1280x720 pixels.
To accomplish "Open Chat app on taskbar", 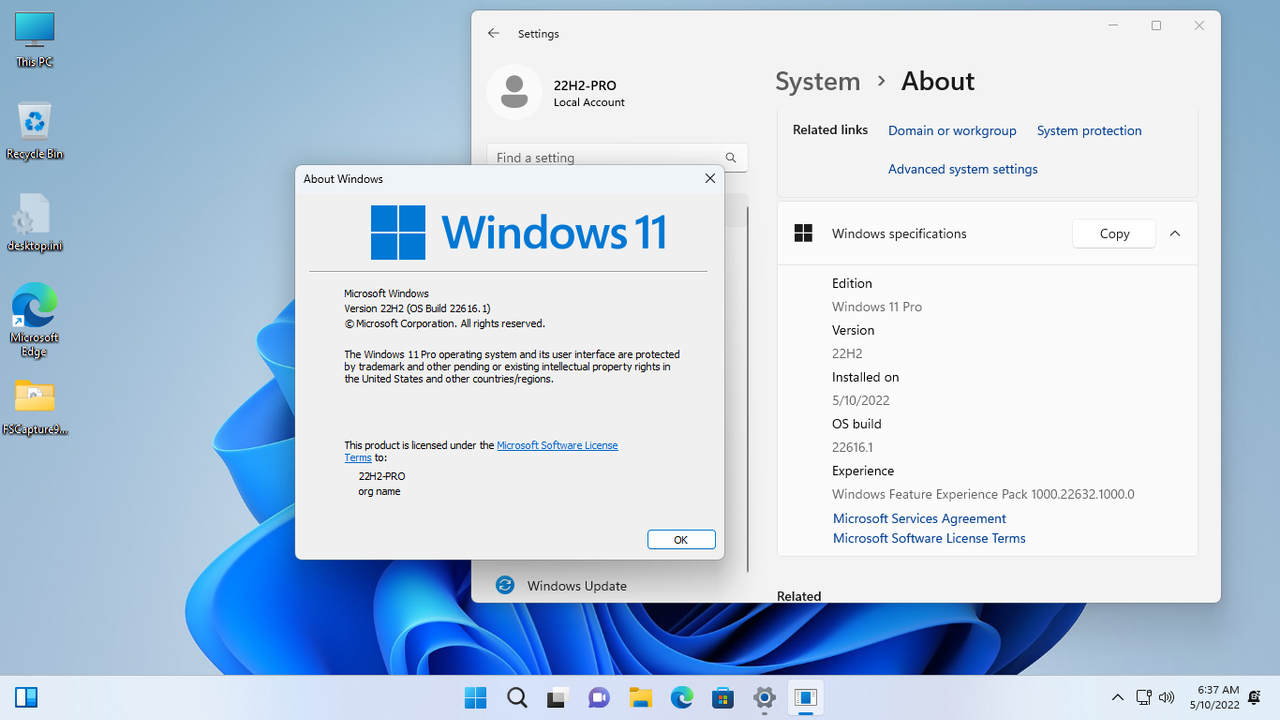I will pyautogui.click(x=599, y=697).
